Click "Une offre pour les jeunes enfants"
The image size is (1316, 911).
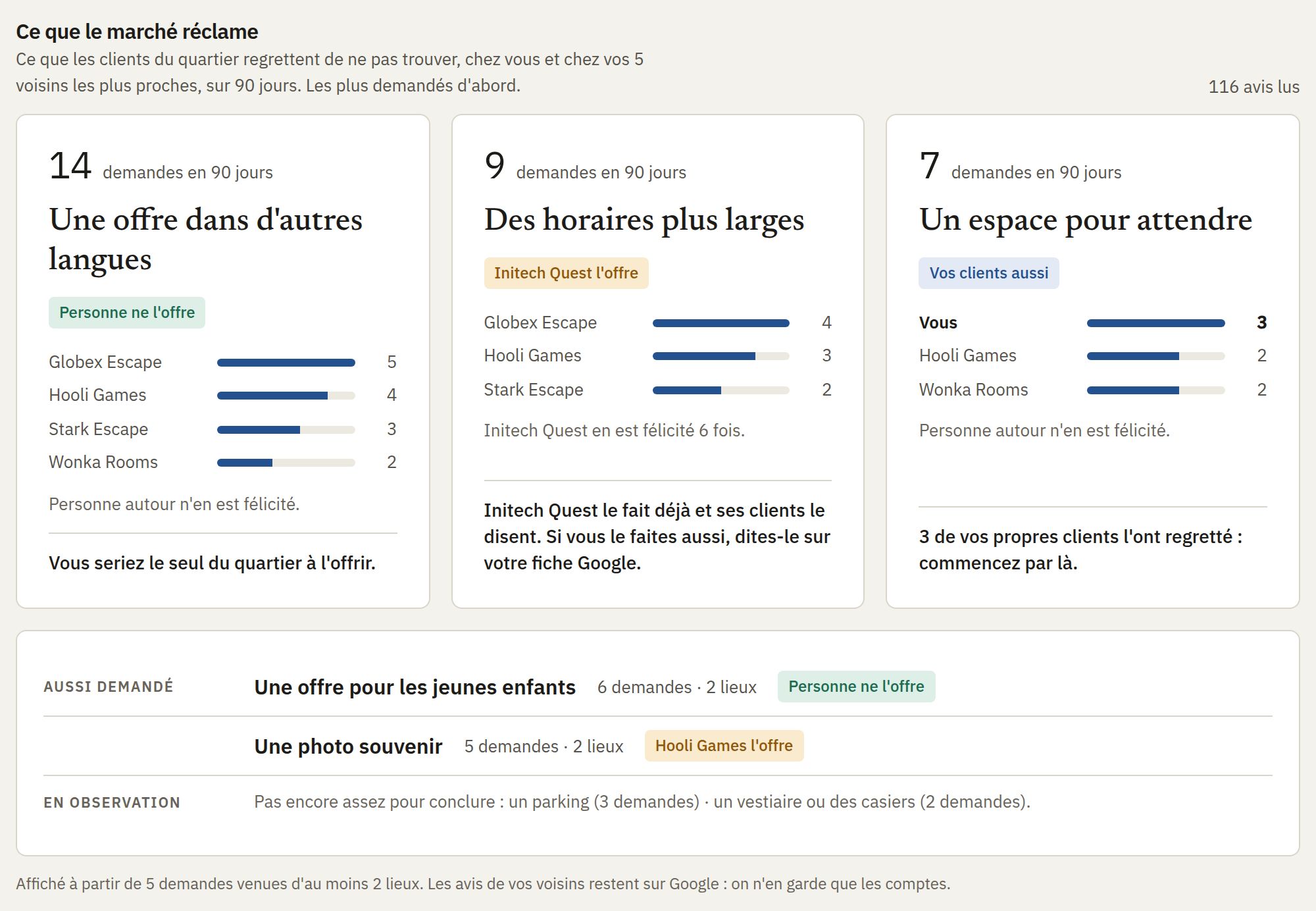tap(415, 687)
